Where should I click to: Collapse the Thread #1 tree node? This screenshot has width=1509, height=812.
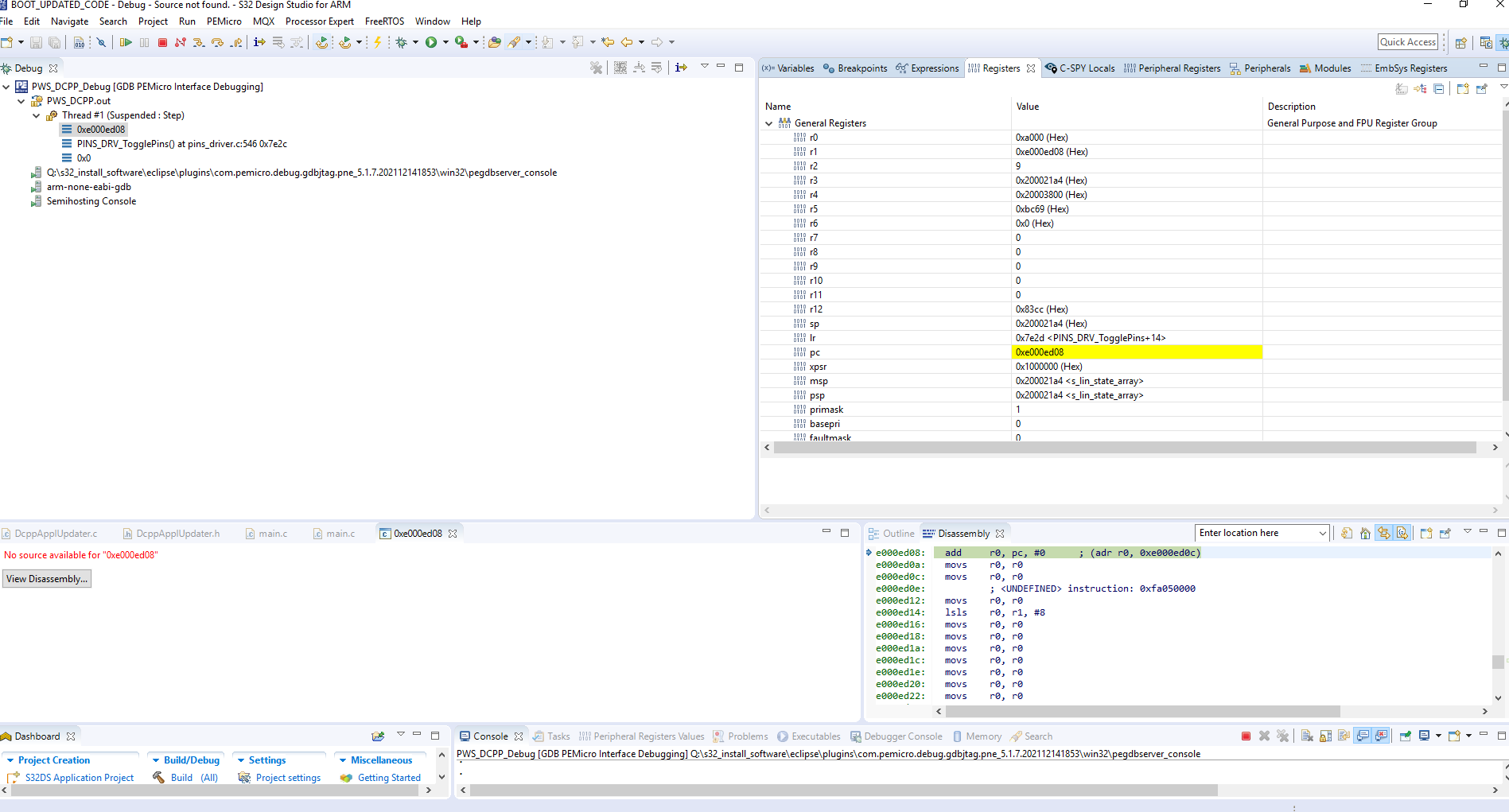(x=37, y=115)
